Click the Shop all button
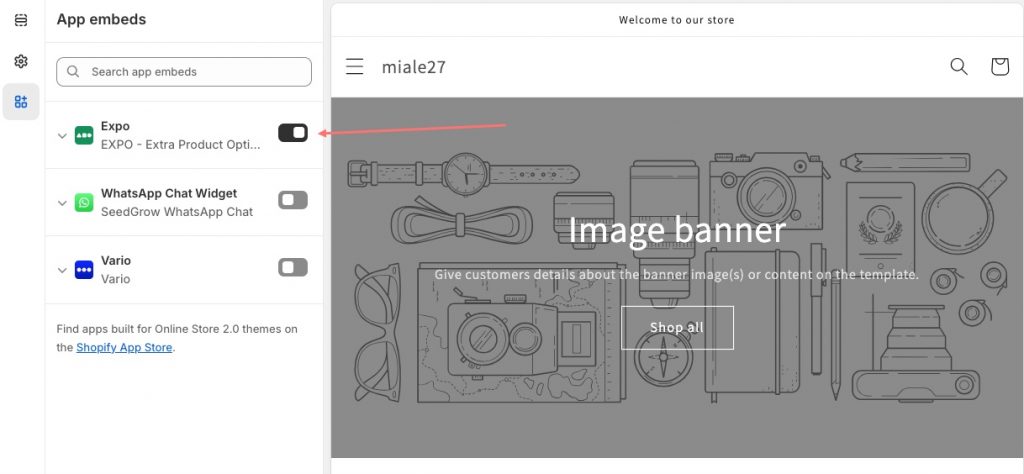Image resolution: width=1024 pixels, height=474 pixels. point(677,328)
